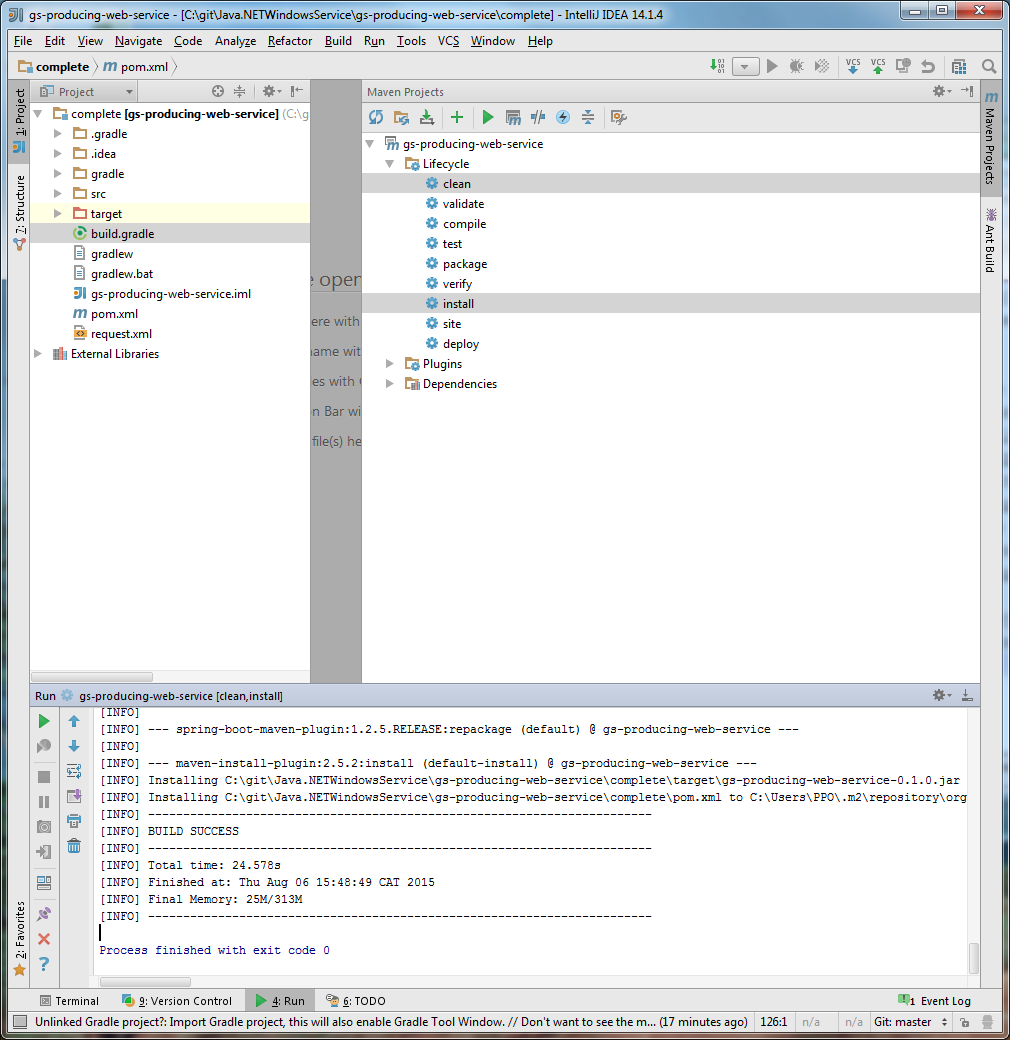
Task: Click Search Everywhere magnifier icon
Action: coord(989,66)
